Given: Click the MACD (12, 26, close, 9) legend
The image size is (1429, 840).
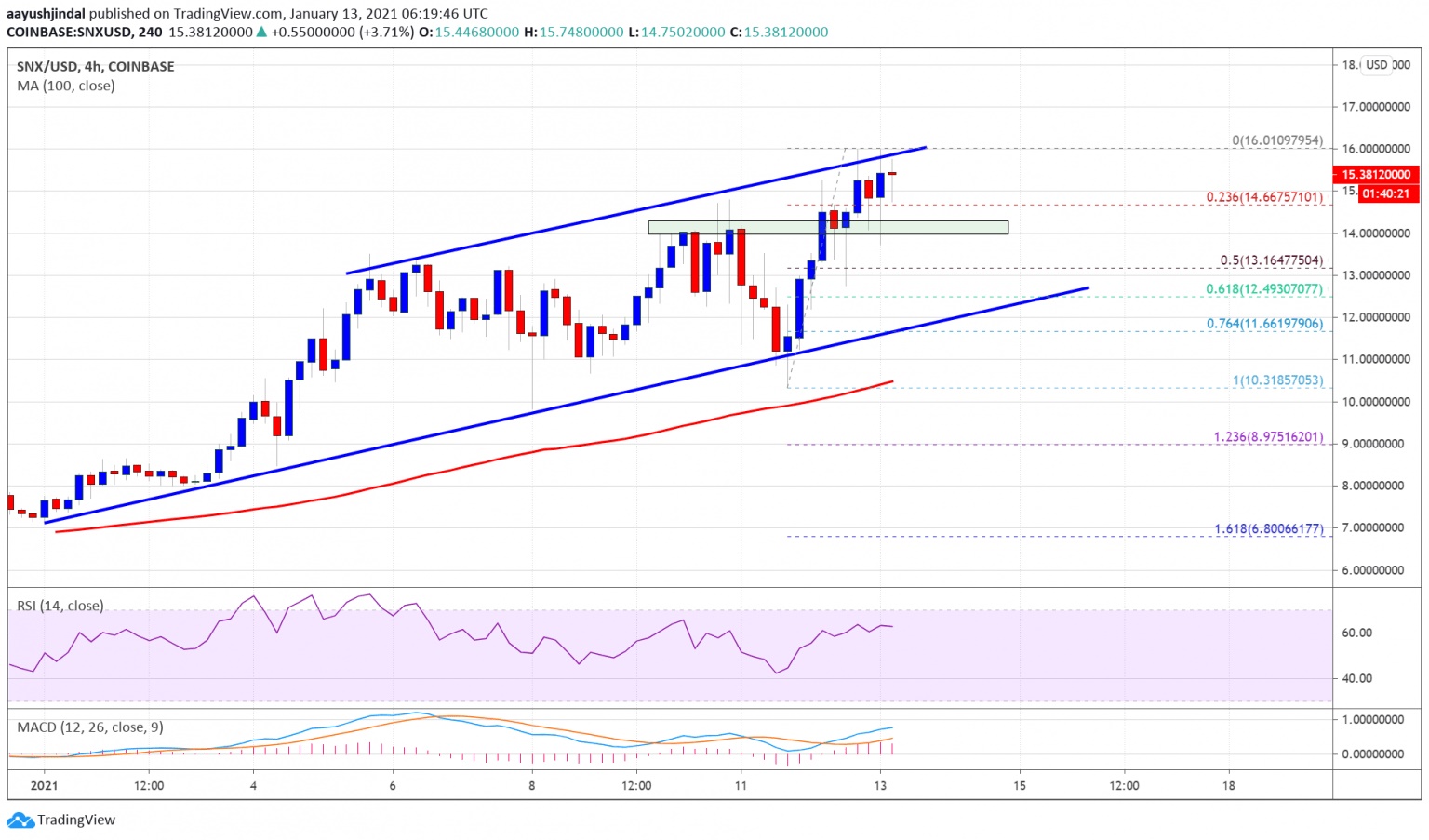Looking at the screenshot, I should click(90, 727).
